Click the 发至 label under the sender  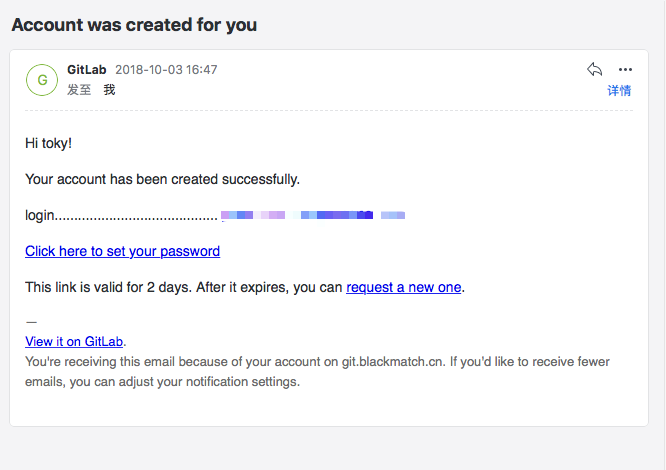click(x=79, y=89)
